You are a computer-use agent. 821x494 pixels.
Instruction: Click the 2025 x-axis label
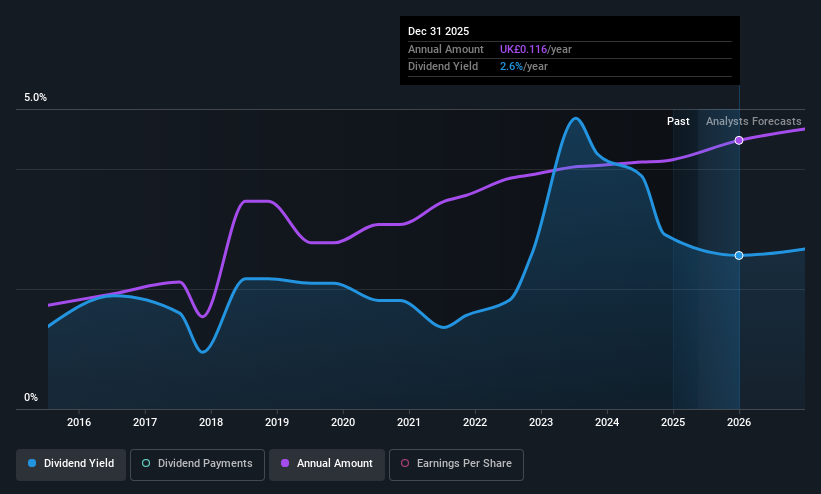673,422
